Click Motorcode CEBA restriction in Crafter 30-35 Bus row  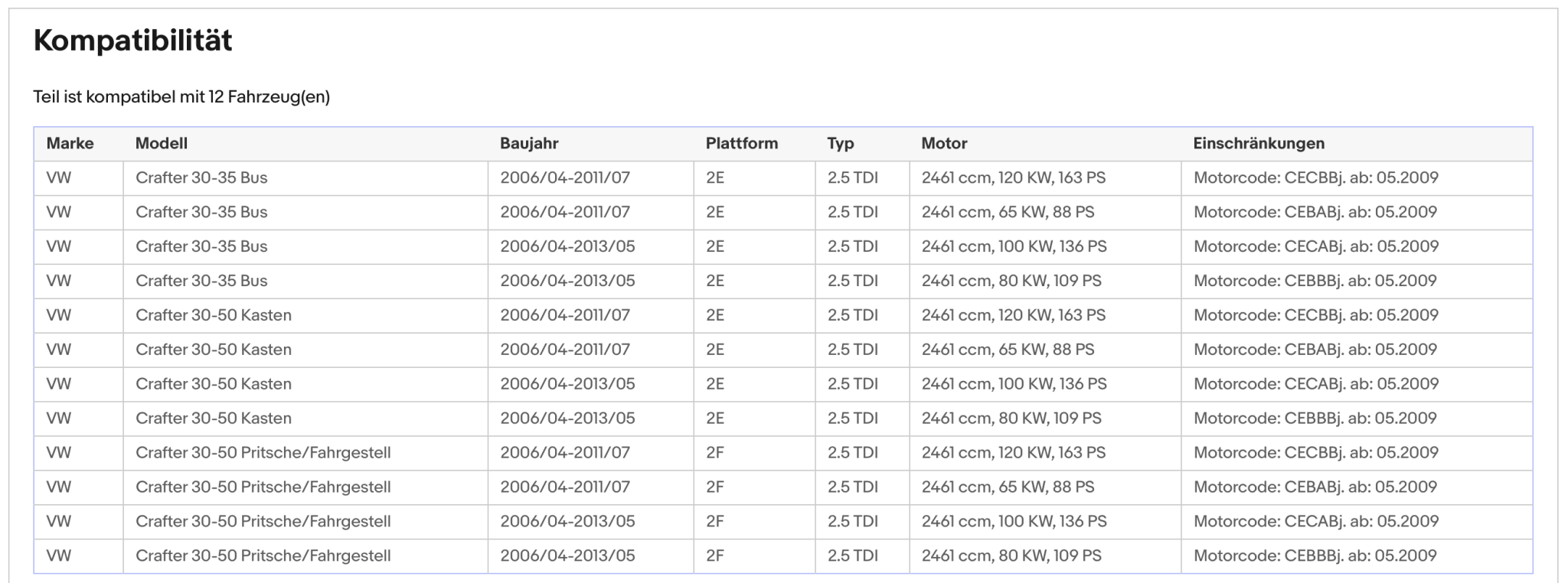click(x=1315, y=212)
